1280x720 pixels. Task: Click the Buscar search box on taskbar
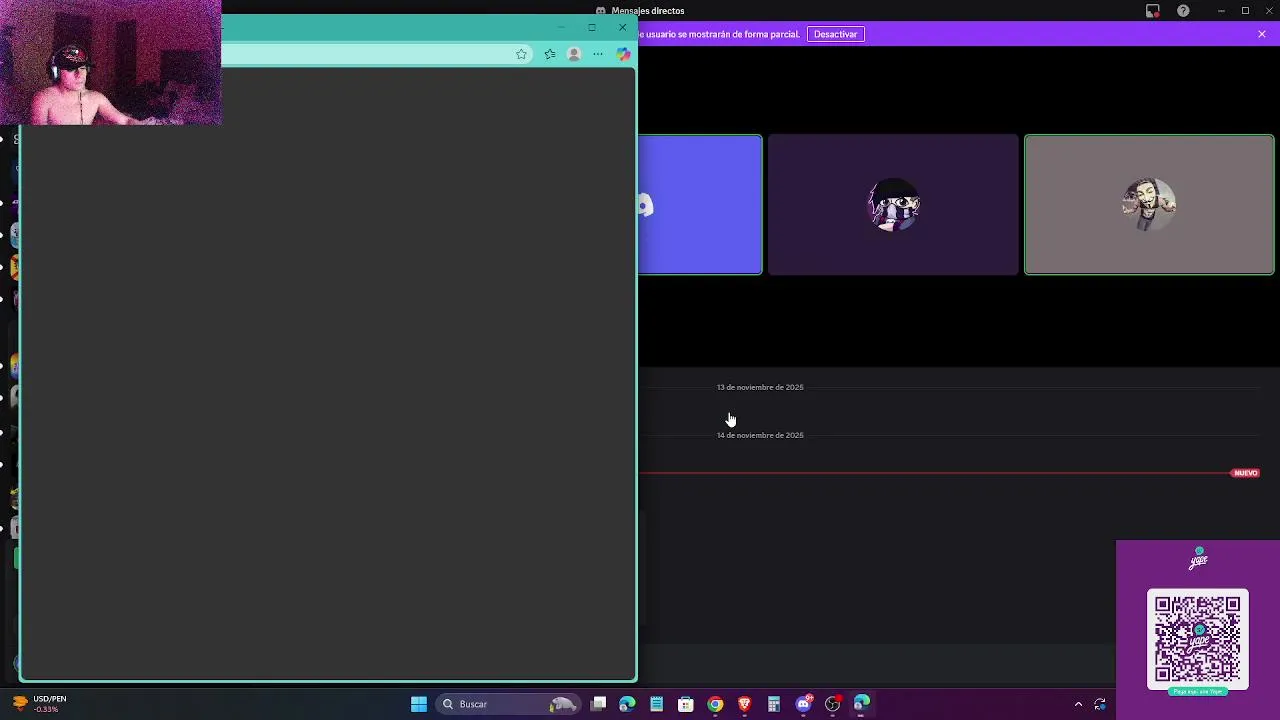point(510,704)
